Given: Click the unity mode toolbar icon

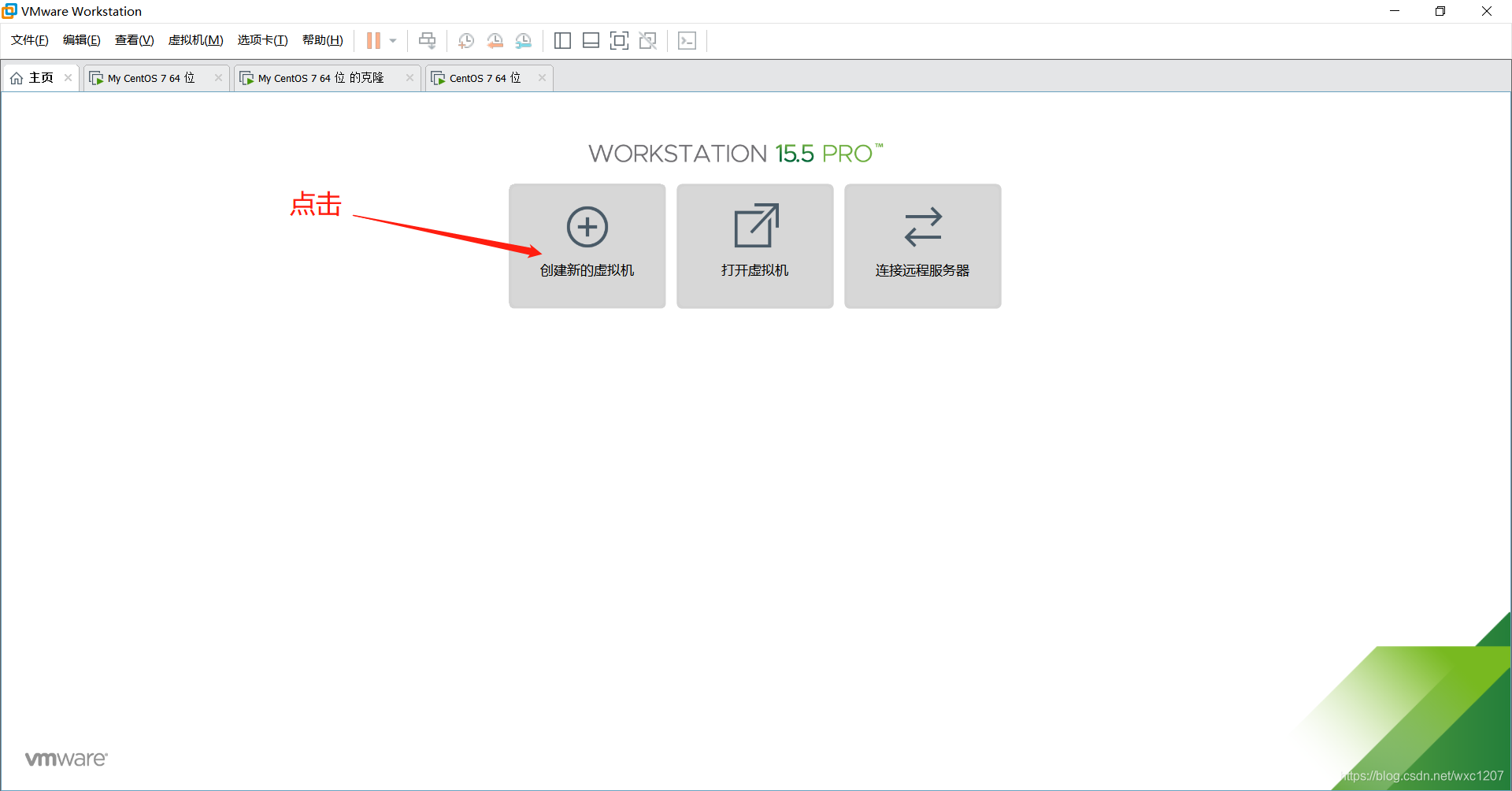Looking at the screenshot, I should point(648,41).
